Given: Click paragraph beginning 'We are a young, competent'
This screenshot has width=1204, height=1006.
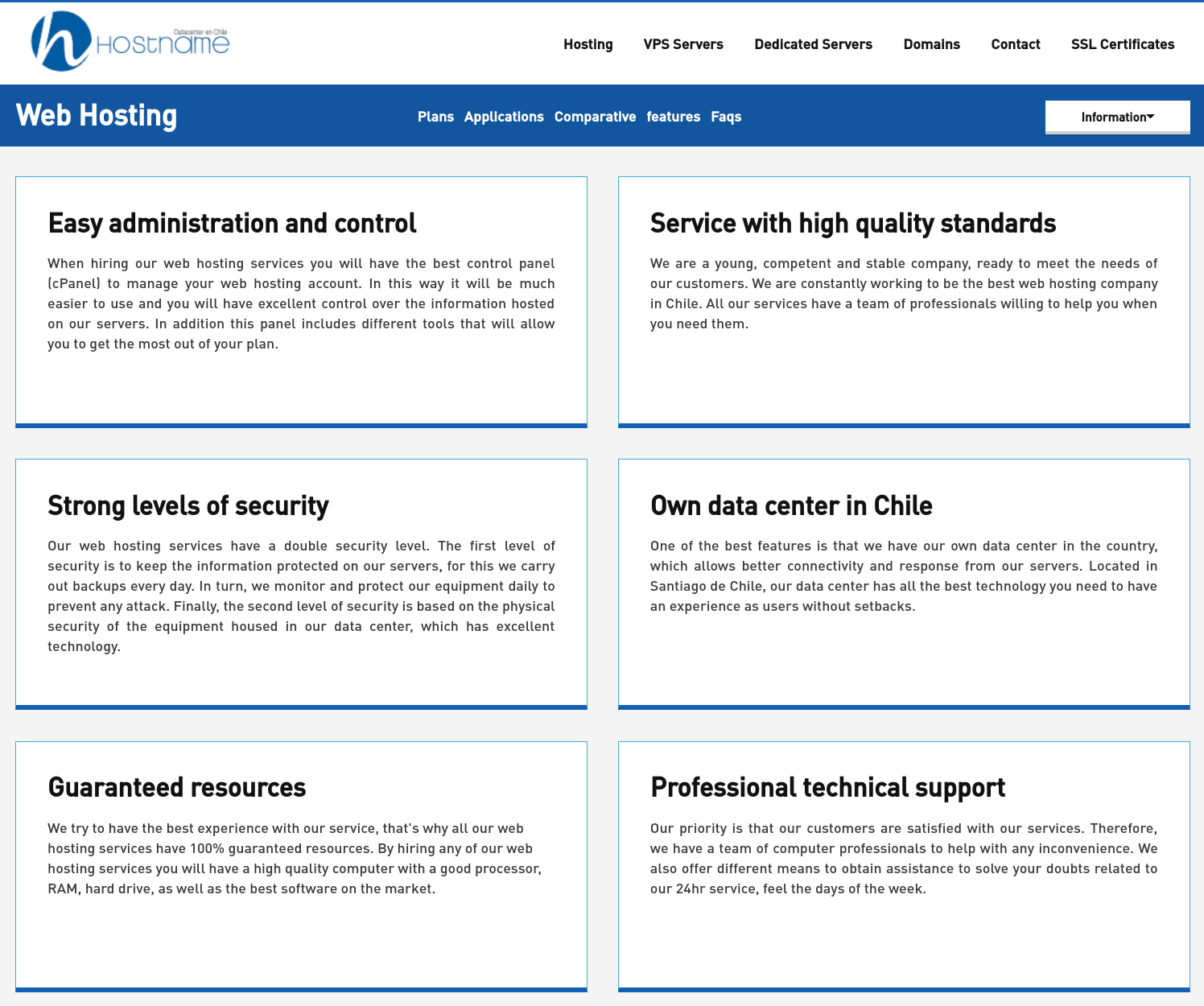Looking at the screenshot, I should coord(904,294).
